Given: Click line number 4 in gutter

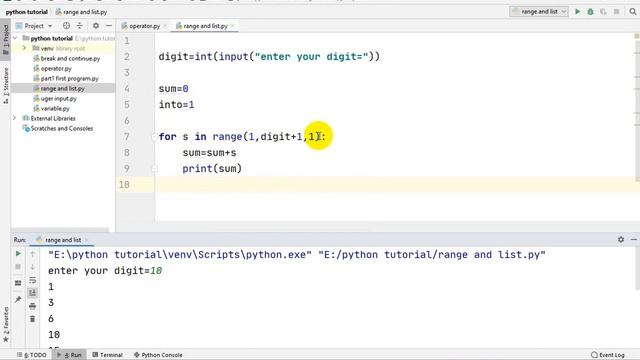Looking at the screenshot, I should [x=127, y=89].
